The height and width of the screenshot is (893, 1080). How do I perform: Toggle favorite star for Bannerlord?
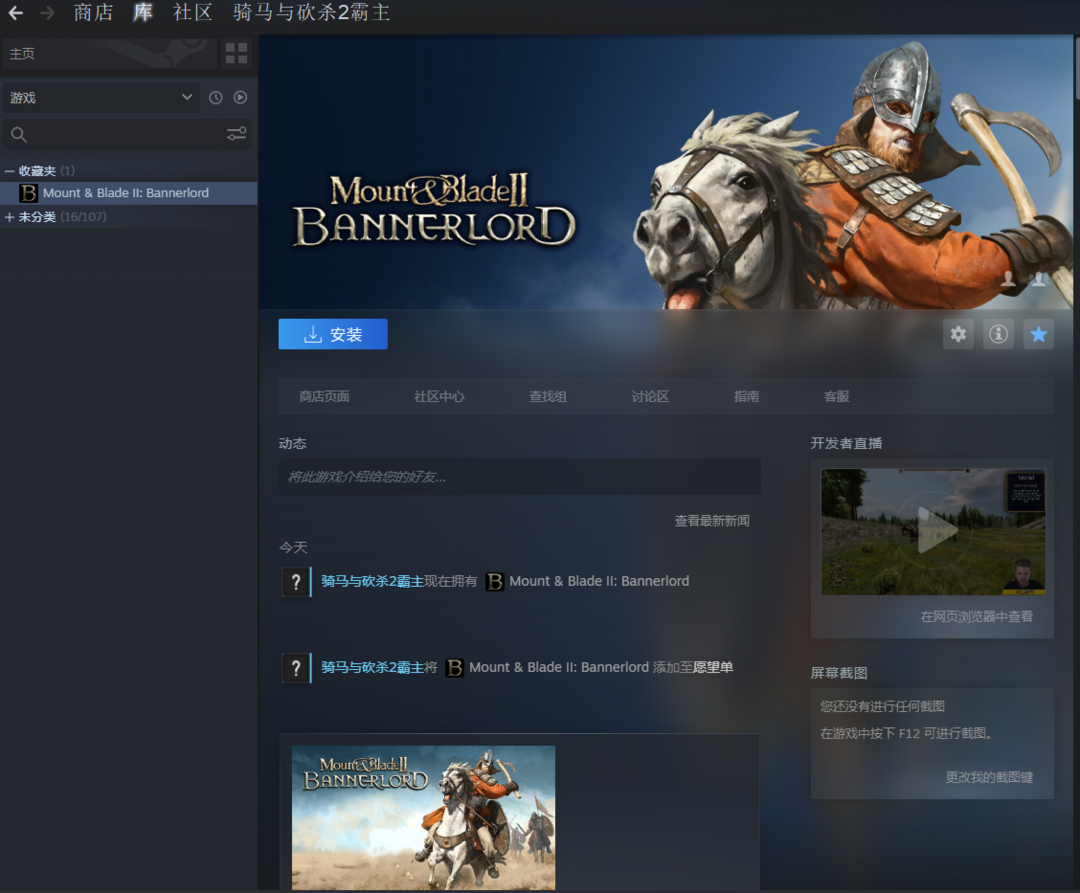[x=1038, y=334]
